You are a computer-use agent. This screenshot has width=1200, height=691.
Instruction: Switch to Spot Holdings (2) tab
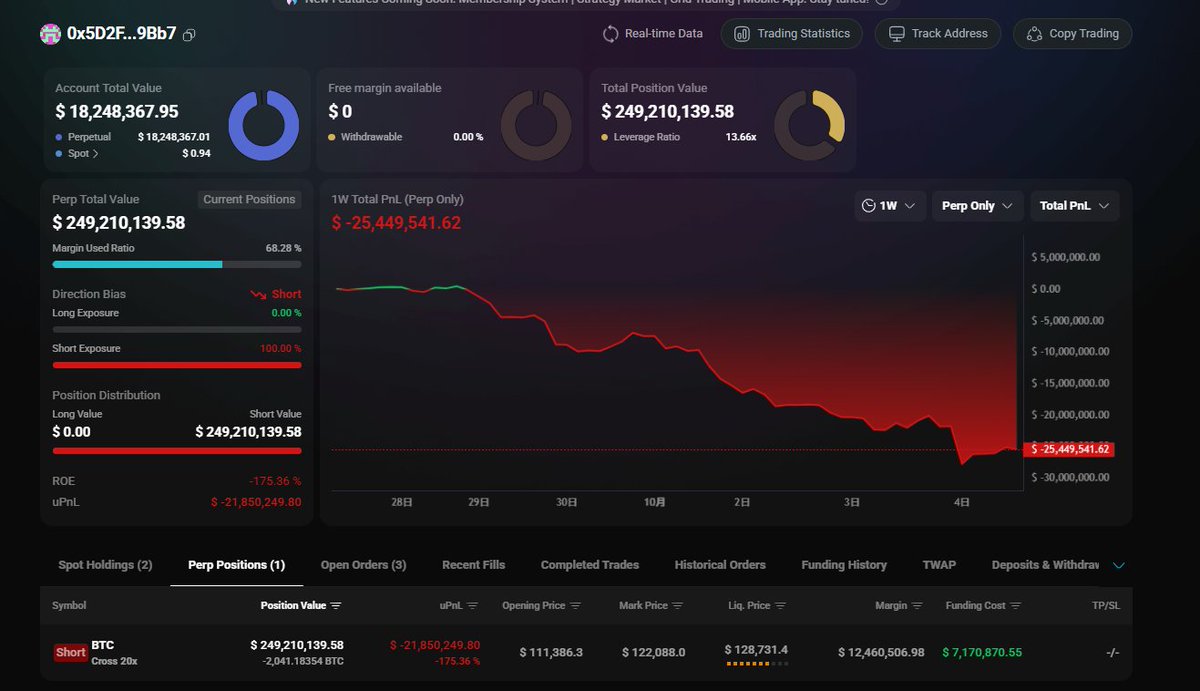[105, 565]
